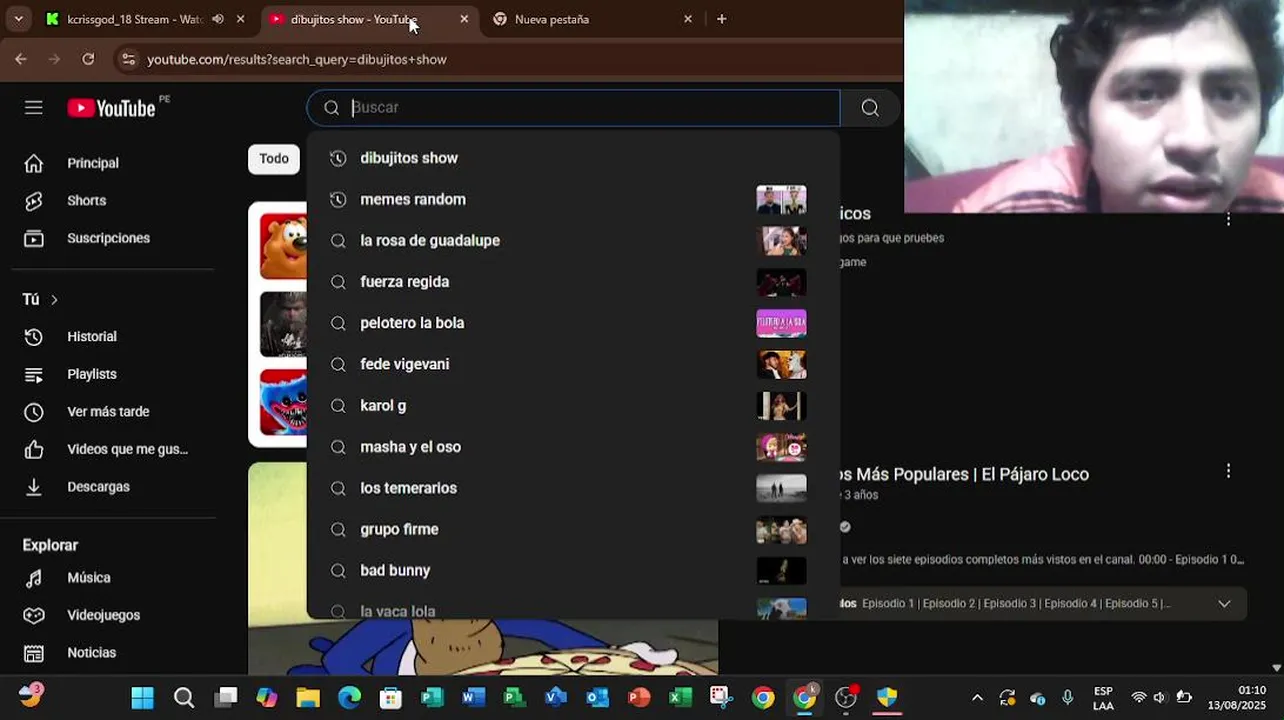The width and height of the screenshot is (1284, 720).
Task: Choose suggestion karol g
Action: tap(573, 406)
